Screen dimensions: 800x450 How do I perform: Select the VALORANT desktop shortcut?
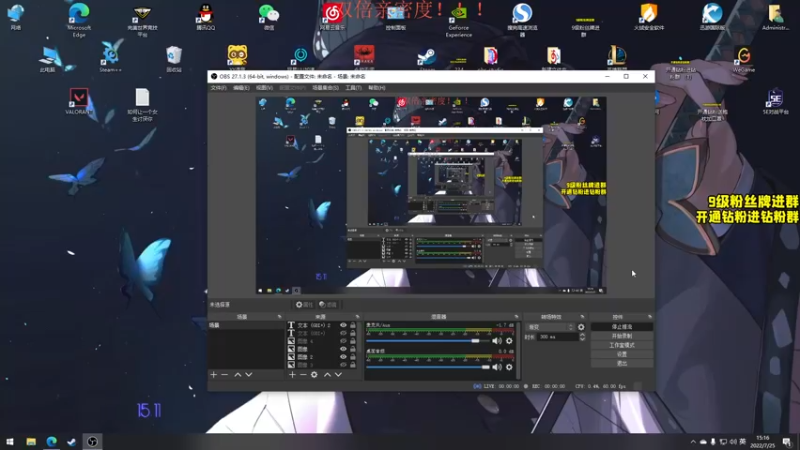79,101
